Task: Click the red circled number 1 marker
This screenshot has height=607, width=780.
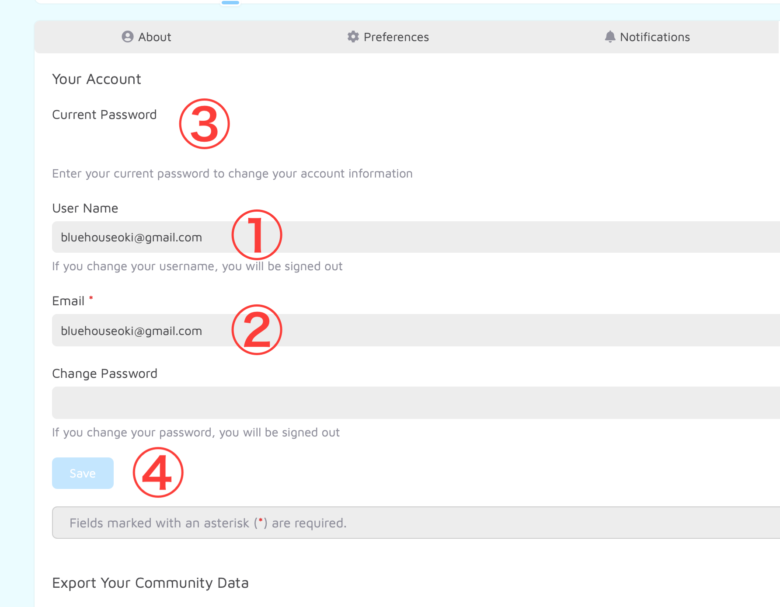Action: click(257, 234)
